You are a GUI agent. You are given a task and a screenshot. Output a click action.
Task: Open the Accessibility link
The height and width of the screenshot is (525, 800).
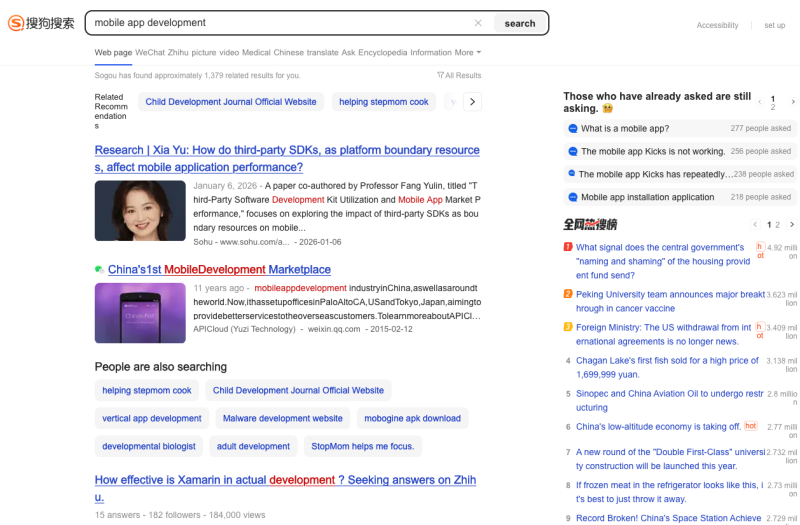click(717, 25)
